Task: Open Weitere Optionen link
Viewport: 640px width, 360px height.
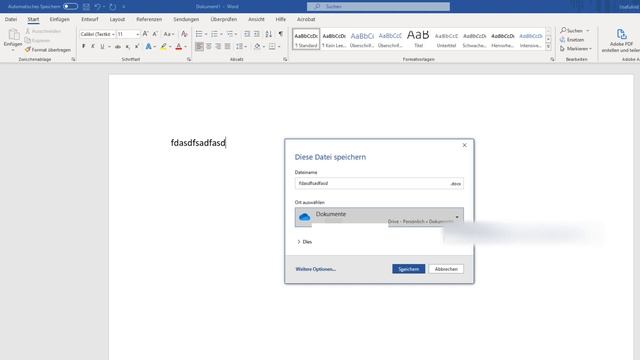Action: (316, 269)
